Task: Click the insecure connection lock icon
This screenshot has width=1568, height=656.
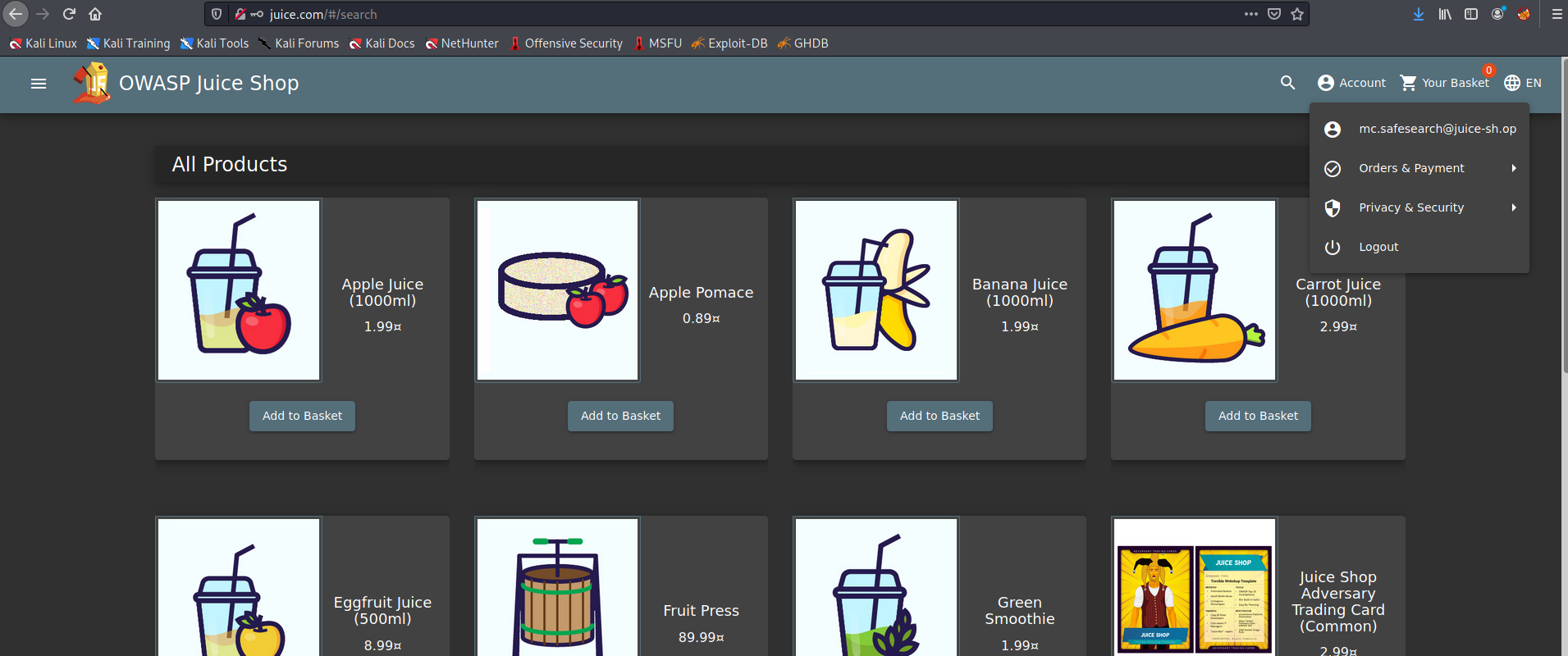Action: [240, 14]
